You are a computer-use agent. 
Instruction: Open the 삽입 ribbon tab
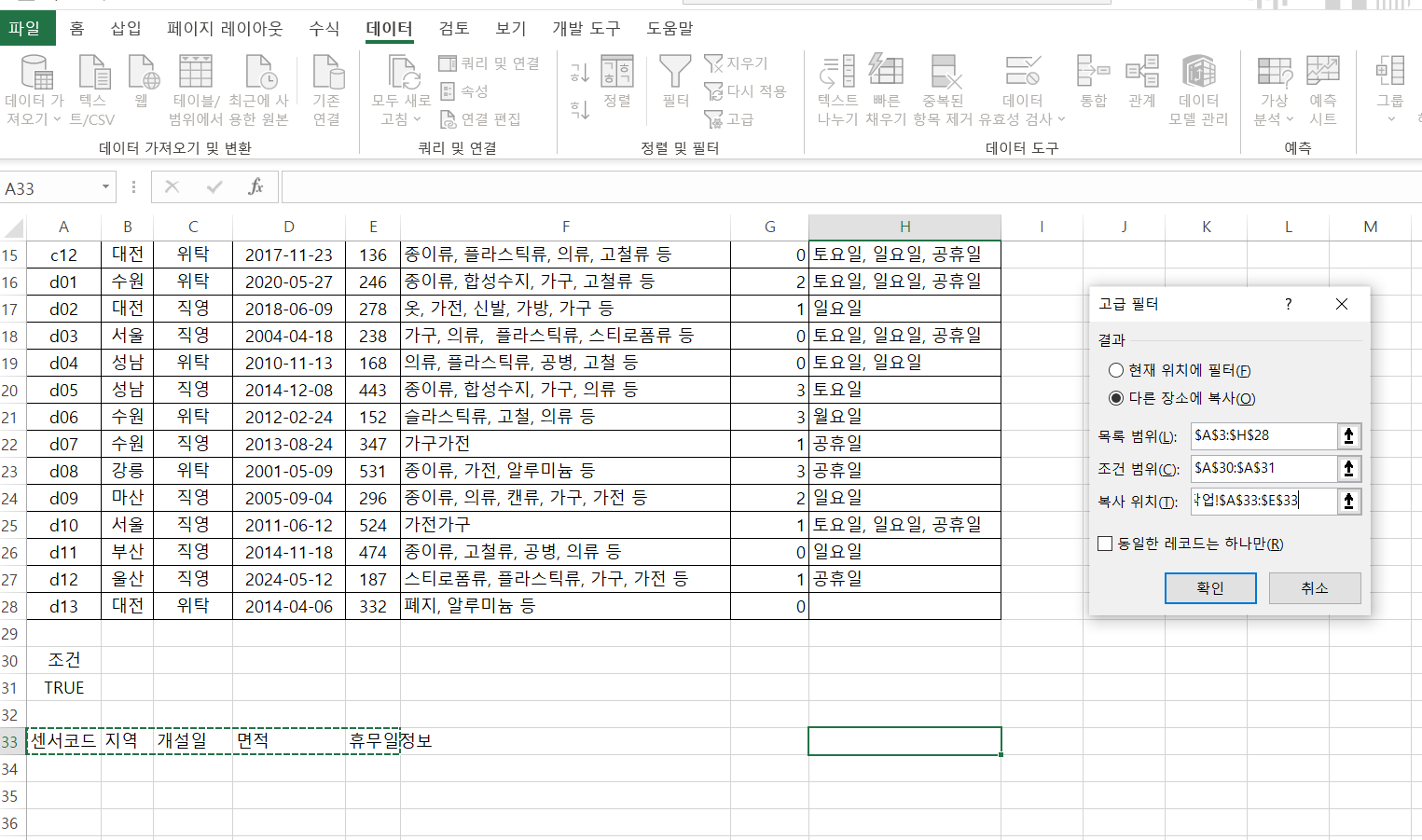126,28
